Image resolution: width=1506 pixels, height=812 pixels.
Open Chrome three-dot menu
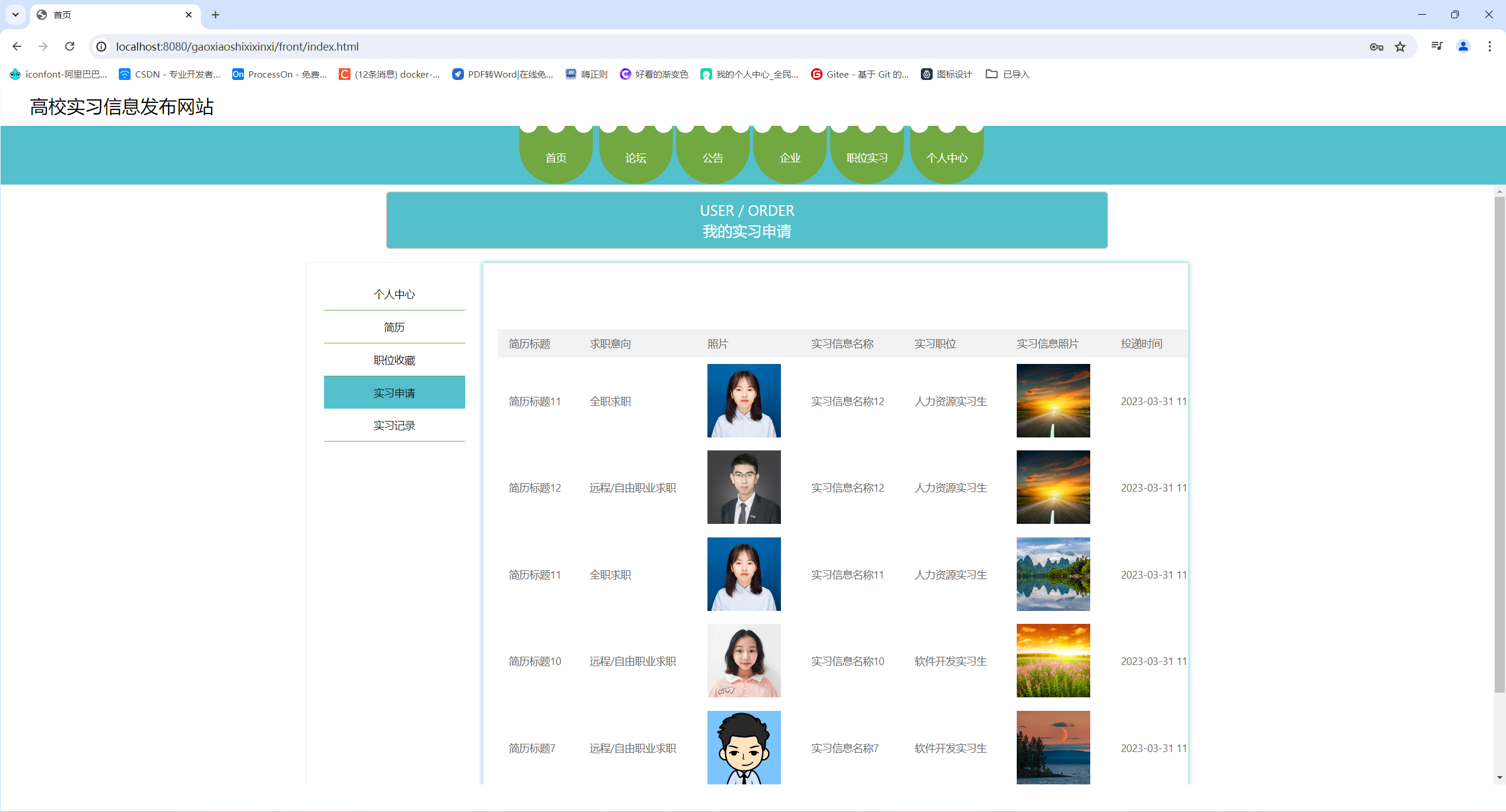click(1490, 46)
